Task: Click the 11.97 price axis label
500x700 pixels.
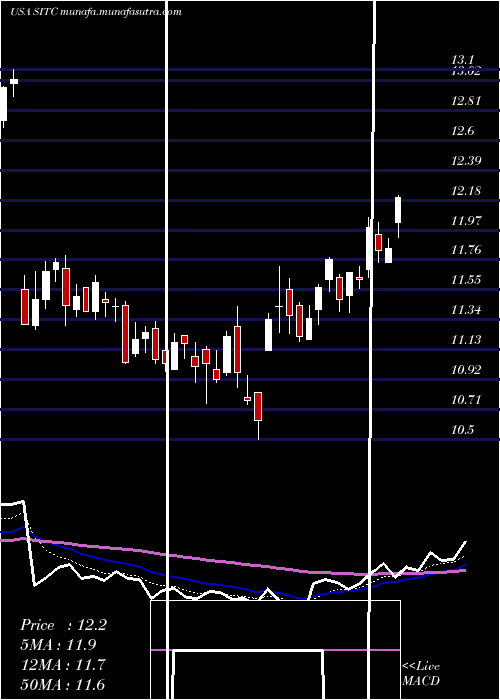Action: pyautogui.click(x=466, y=221)
